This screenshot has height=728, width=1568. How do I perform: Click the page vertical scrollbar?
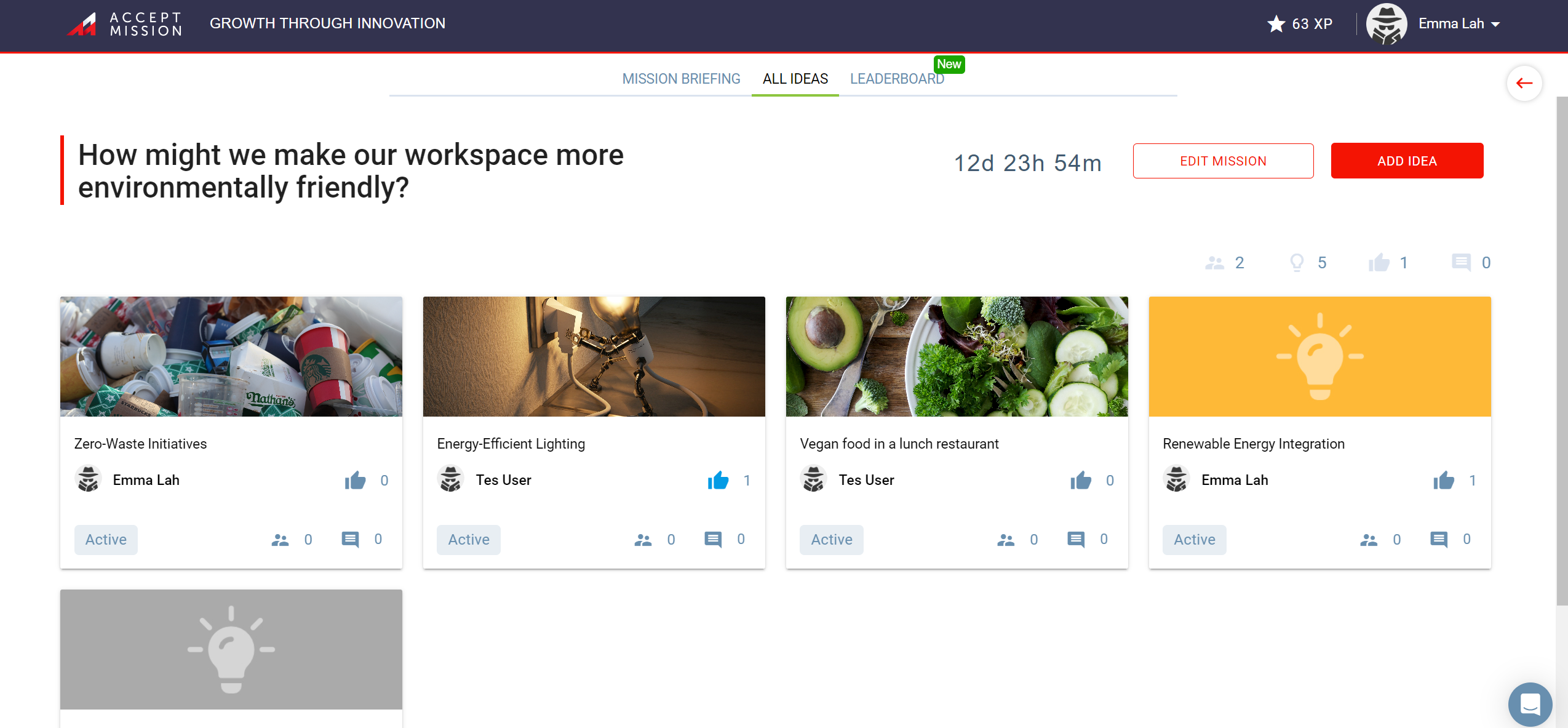(x=1562, y=351)
